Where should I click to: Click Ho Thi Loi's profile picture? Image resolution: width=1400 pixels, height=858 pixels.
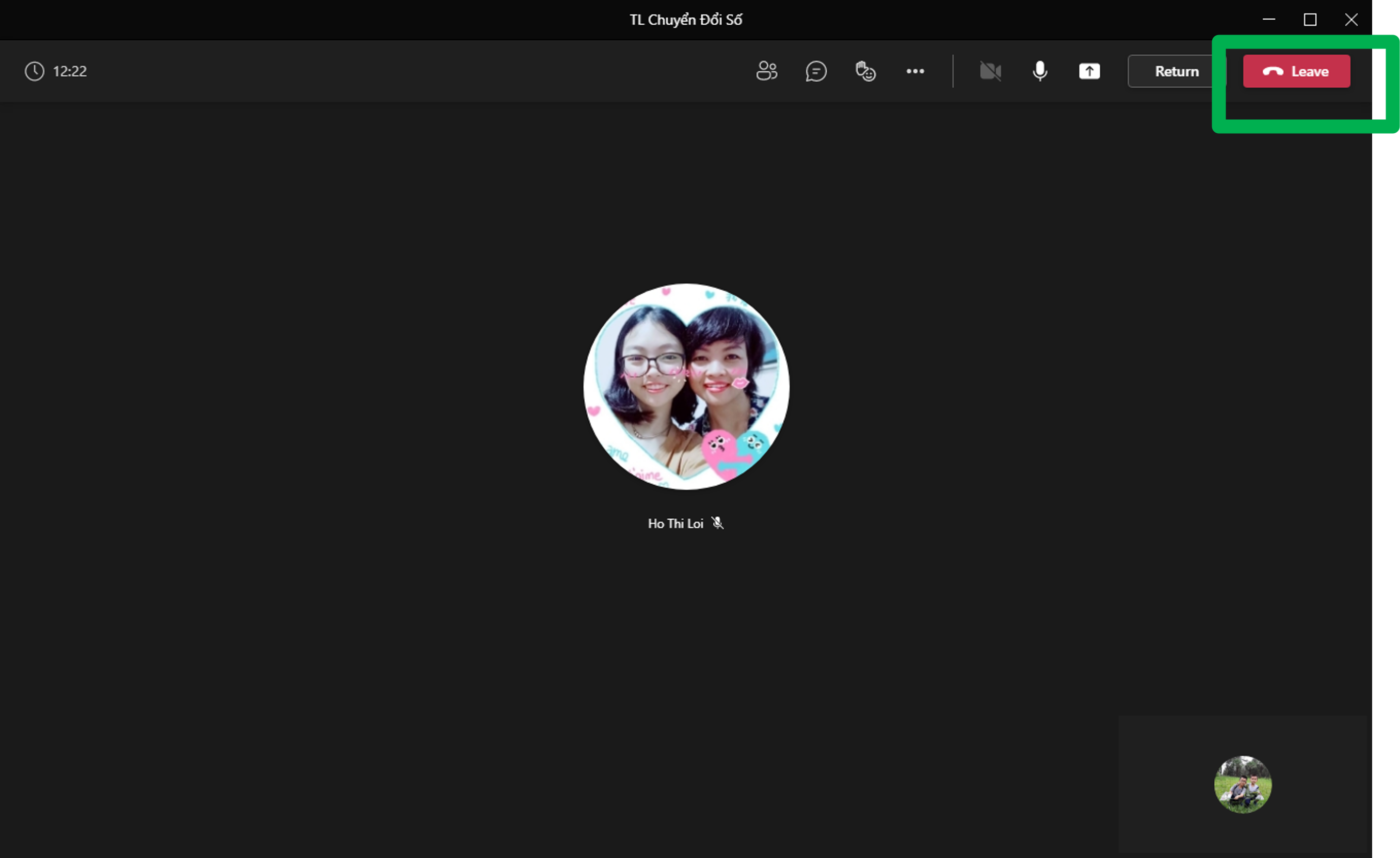tap(686, 387)
